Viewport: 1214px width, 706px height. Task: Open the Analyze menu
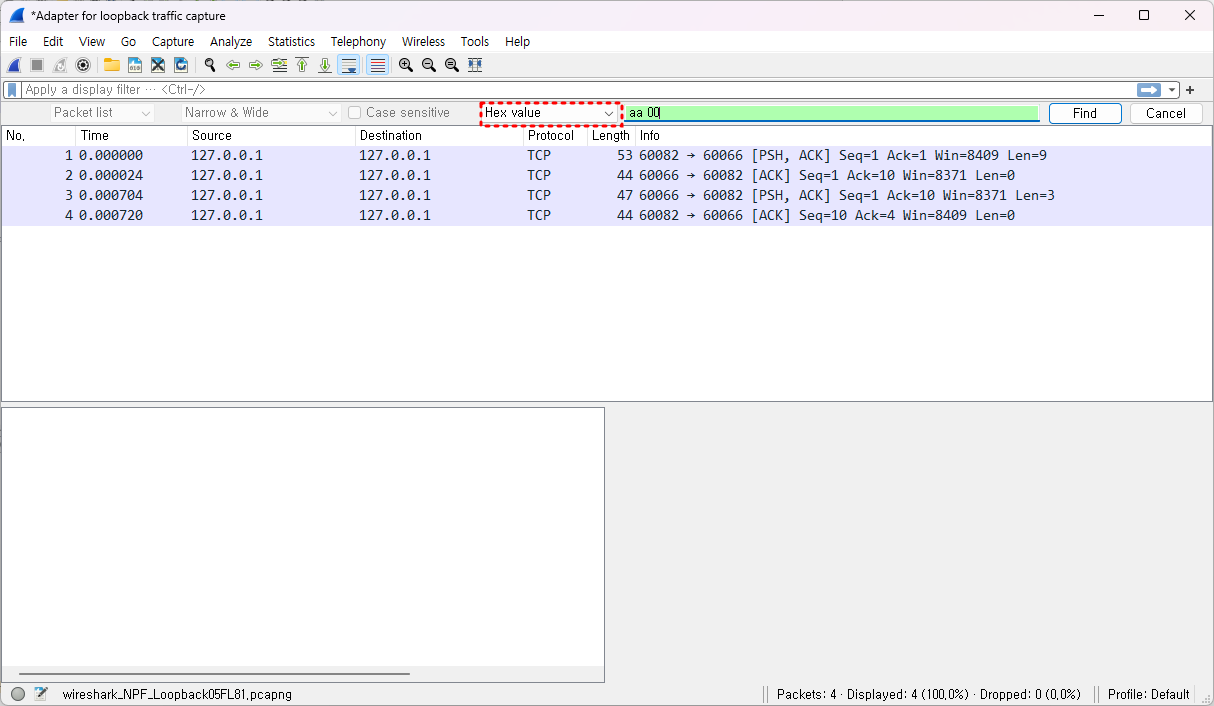point(231,42)
